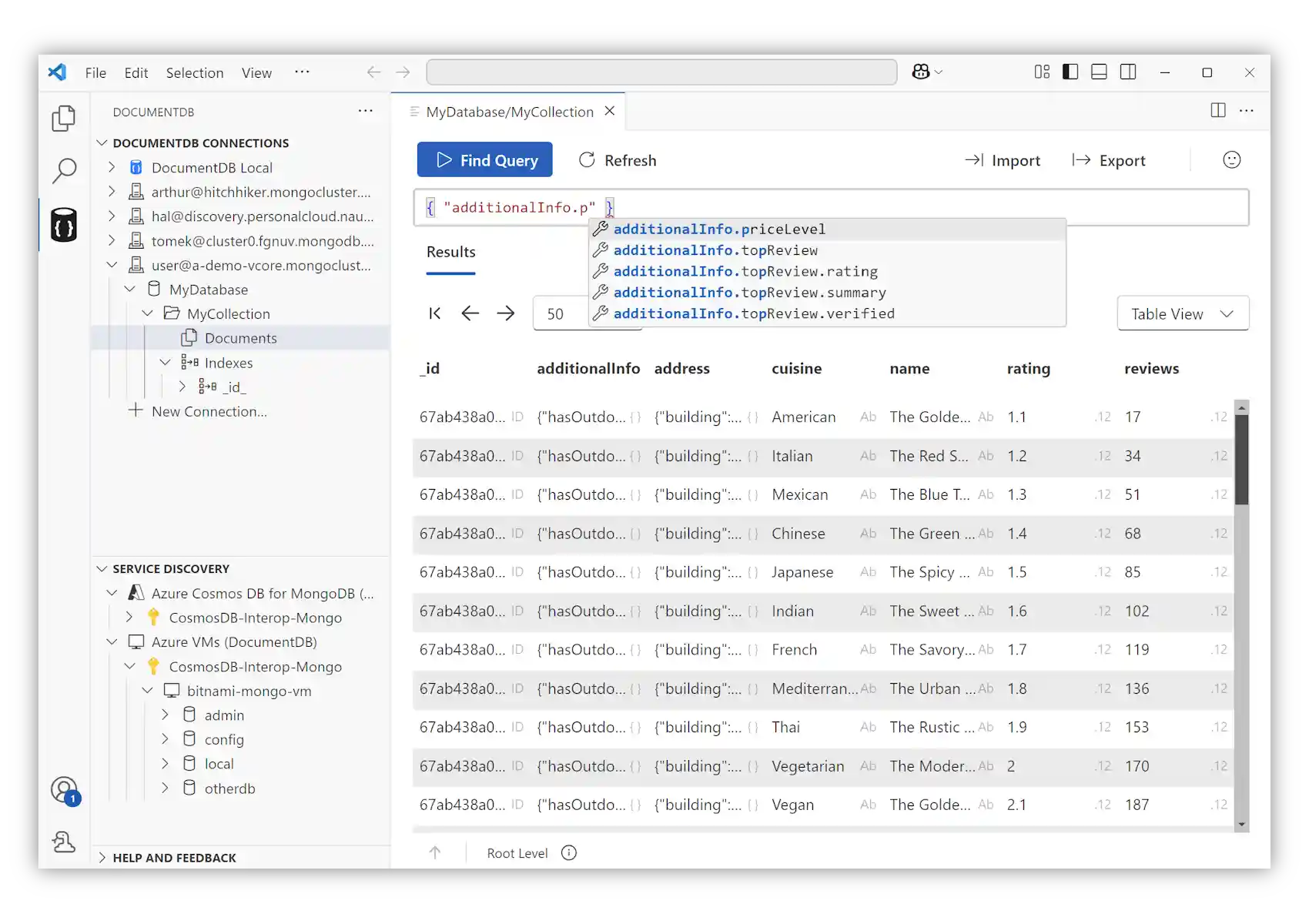
Task: Open Accounts from the activity bar badge icon
Action: click(x=64, y=789)
